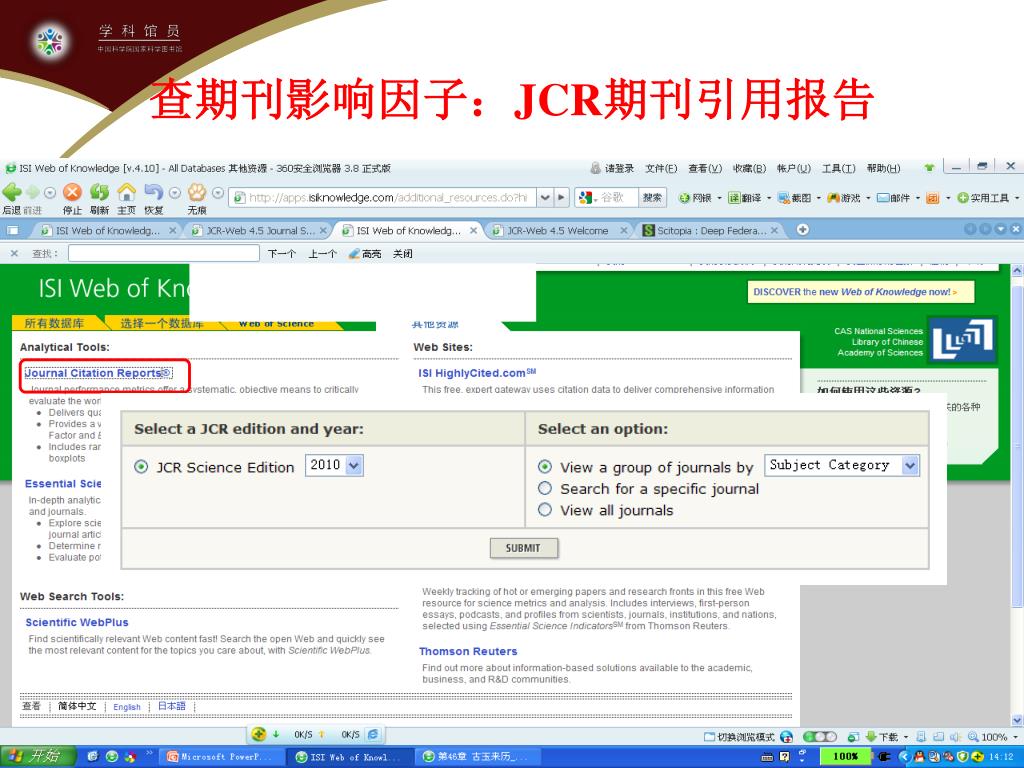Switch language to 日本語

pos(172,706)
